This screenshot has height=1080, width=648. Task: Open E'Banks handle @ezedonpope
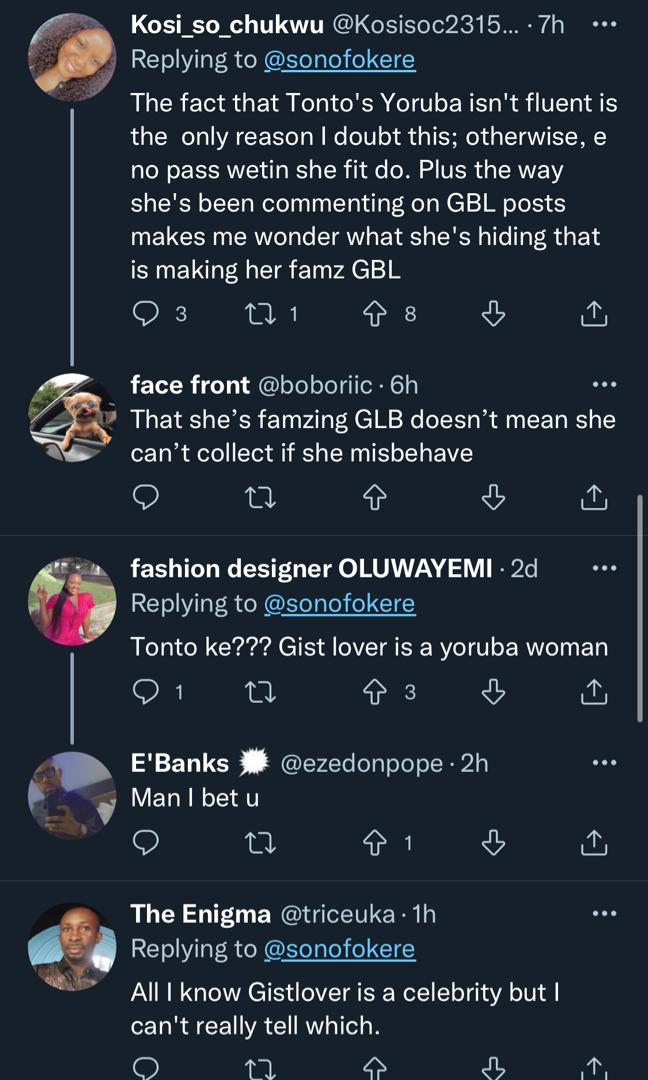point(364,764)
